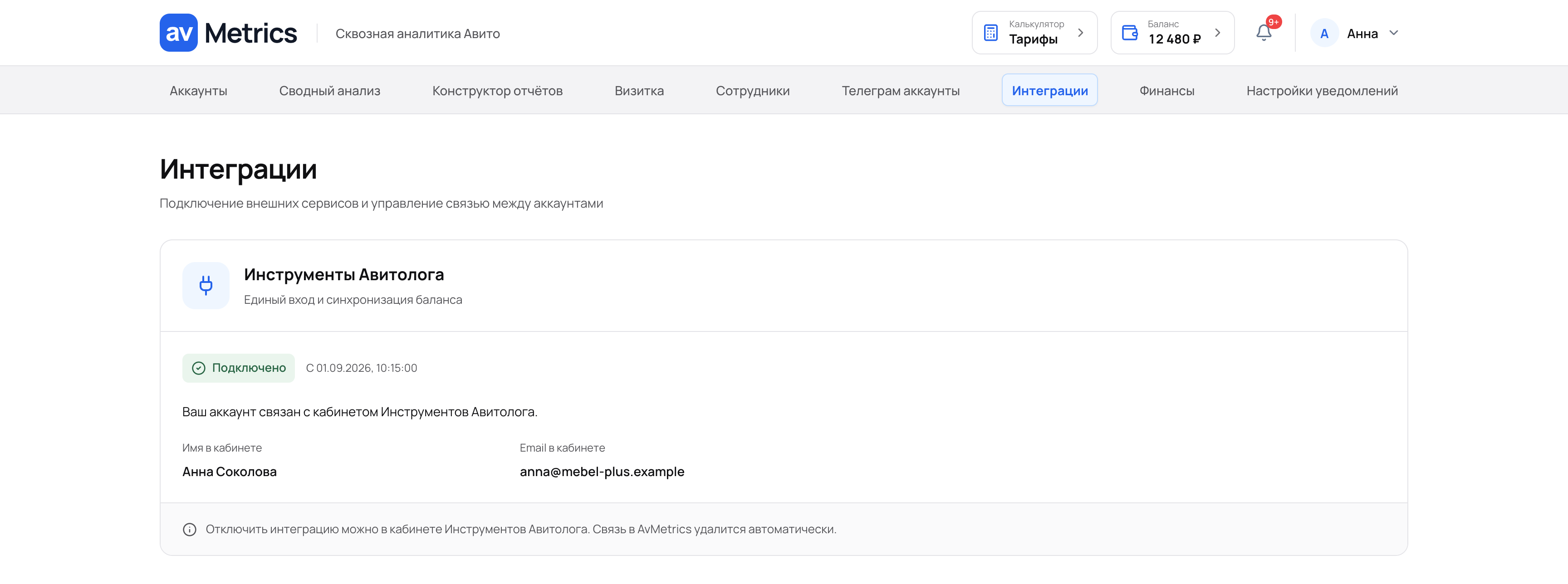Click the wallet icon
1568x584 pixels.
1130,33
